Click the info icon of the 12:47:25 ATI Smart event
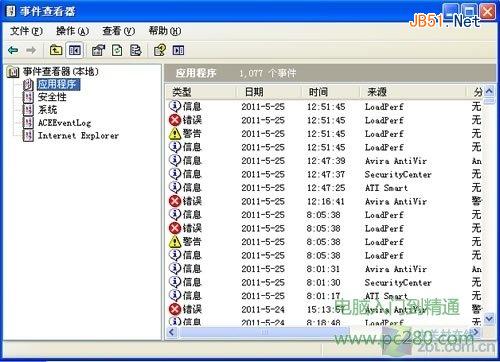The width and height of the screenshot is (500, 362). (175, 188)
